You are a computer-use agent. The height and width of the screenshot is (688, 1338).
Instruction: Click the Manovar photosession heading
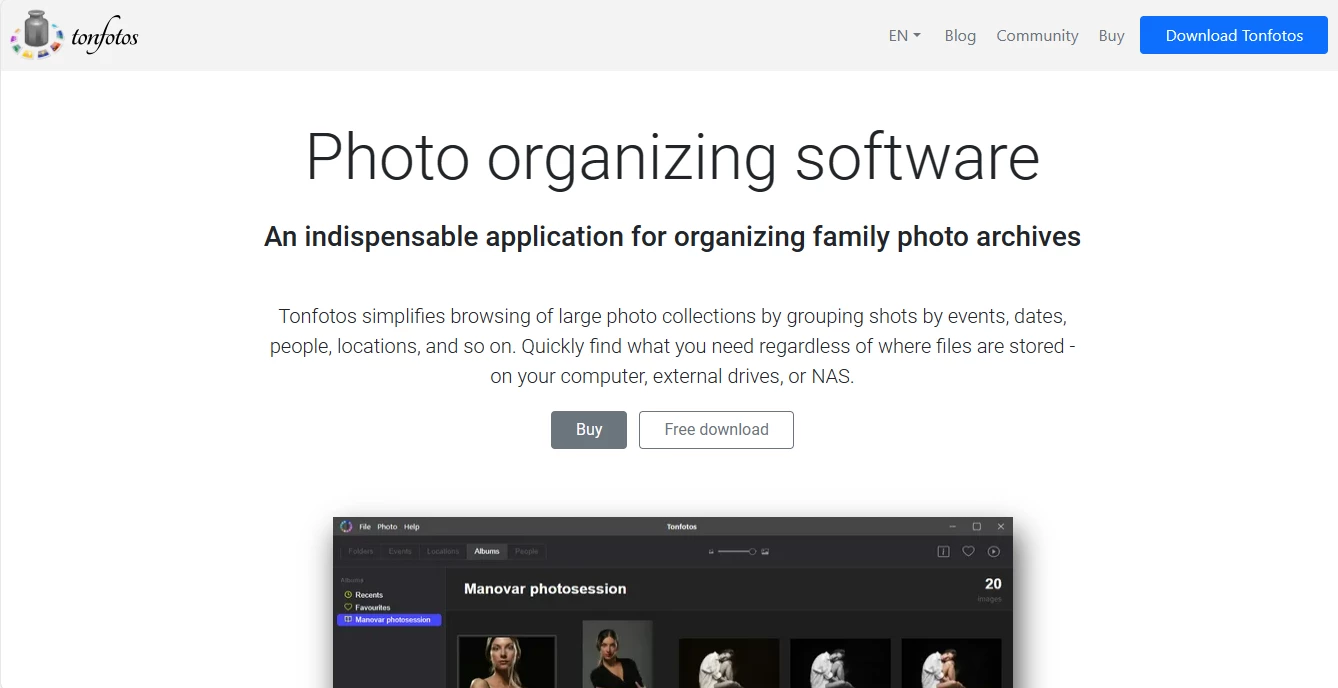click(x=545, y=589)
